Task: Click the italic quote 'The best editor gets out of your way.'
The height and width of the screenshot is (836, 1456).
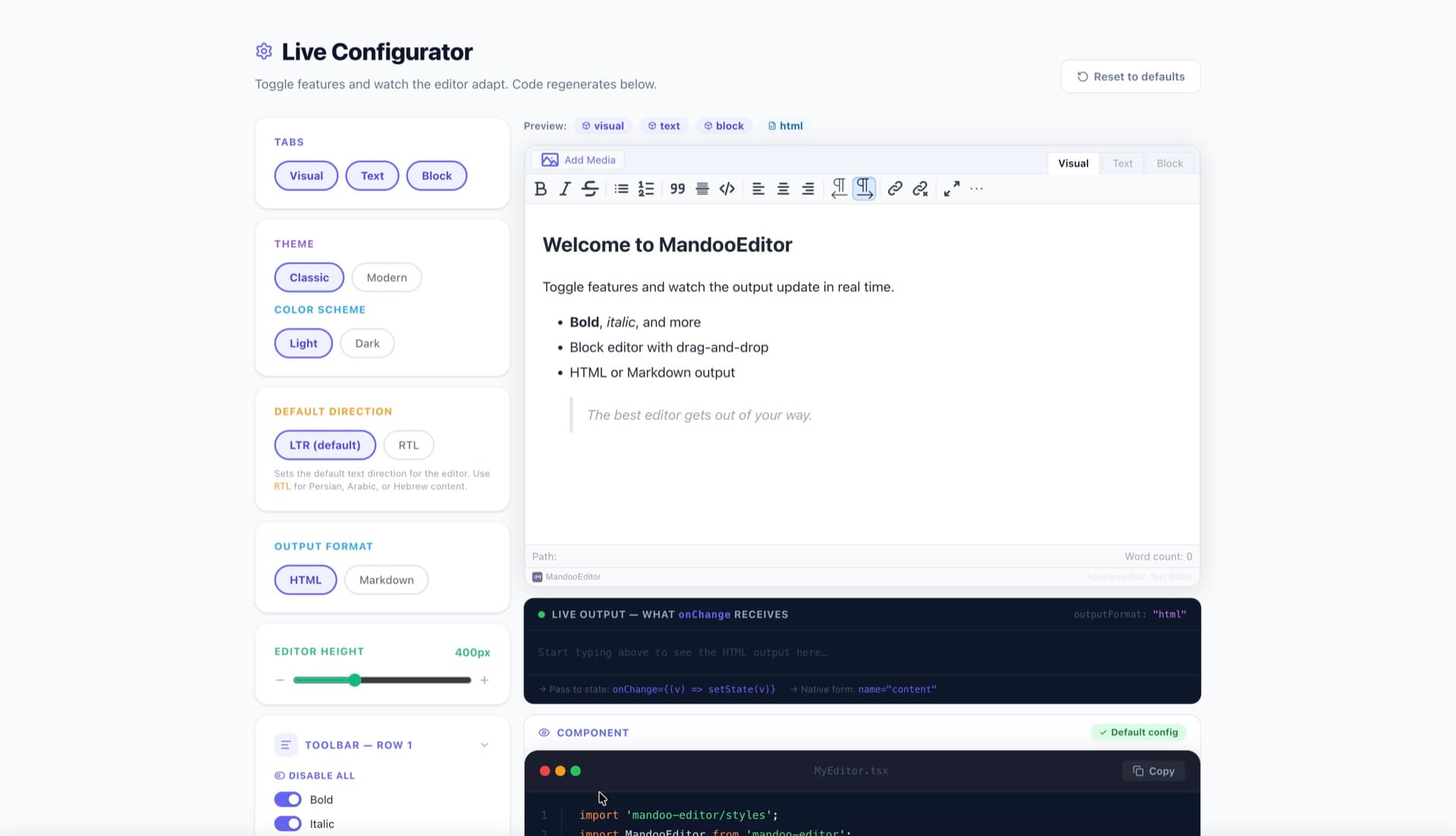Action: coord(699,415)
